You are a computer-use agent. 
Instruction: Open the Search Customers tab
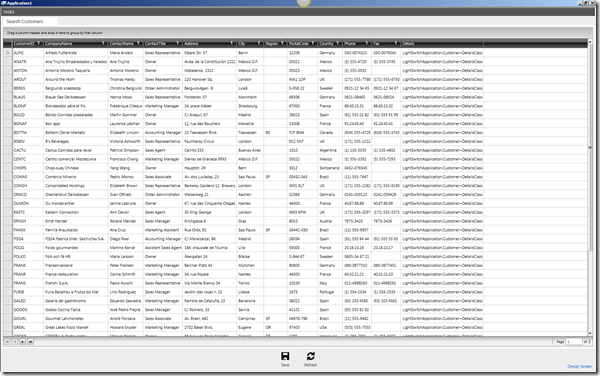(25, 21)
